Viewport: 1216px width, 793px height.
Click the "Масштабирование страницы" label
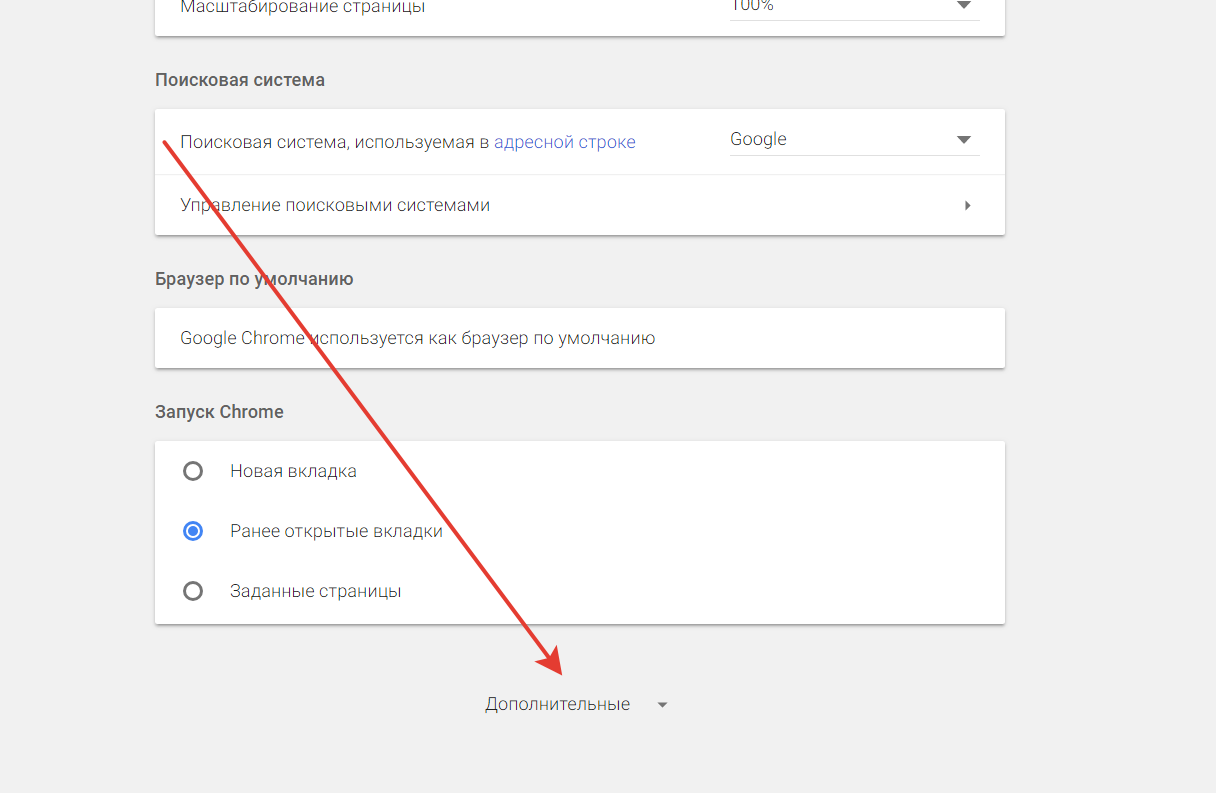point(302,7)
